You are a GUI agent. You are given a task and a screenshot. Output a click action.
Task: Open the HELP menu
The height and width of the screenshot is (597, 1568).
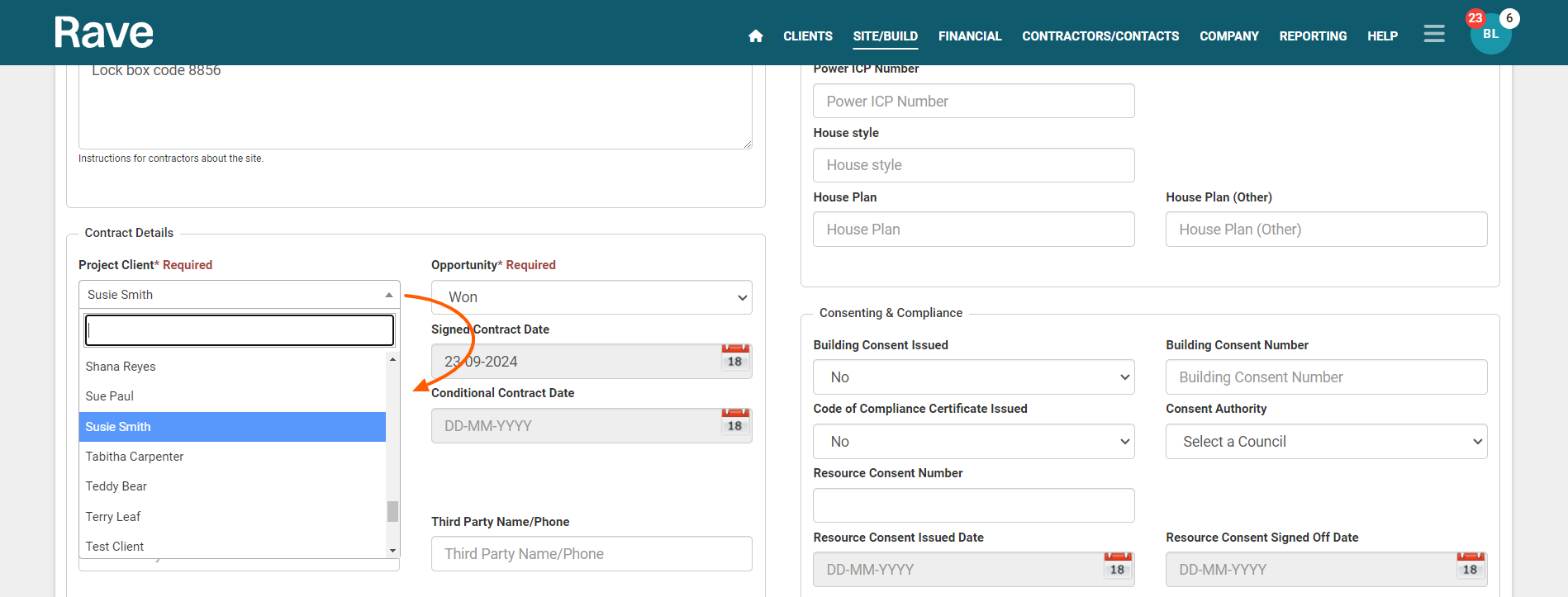[1382, 36]
